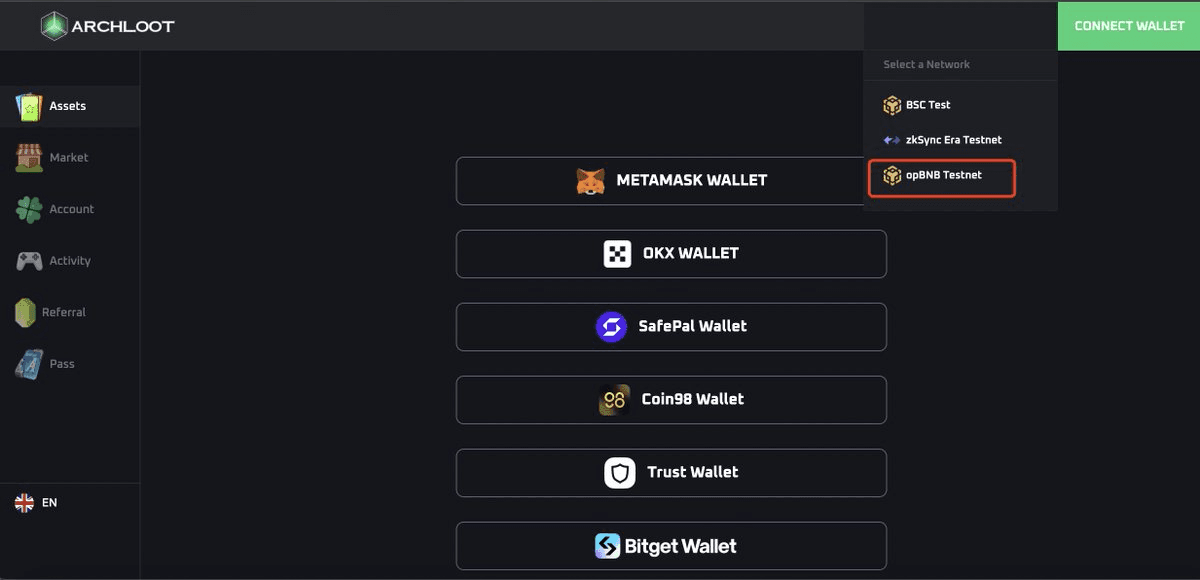Click the Account clover icon
This screenshot has height=580, width=1200.
[x=27, y=209]
